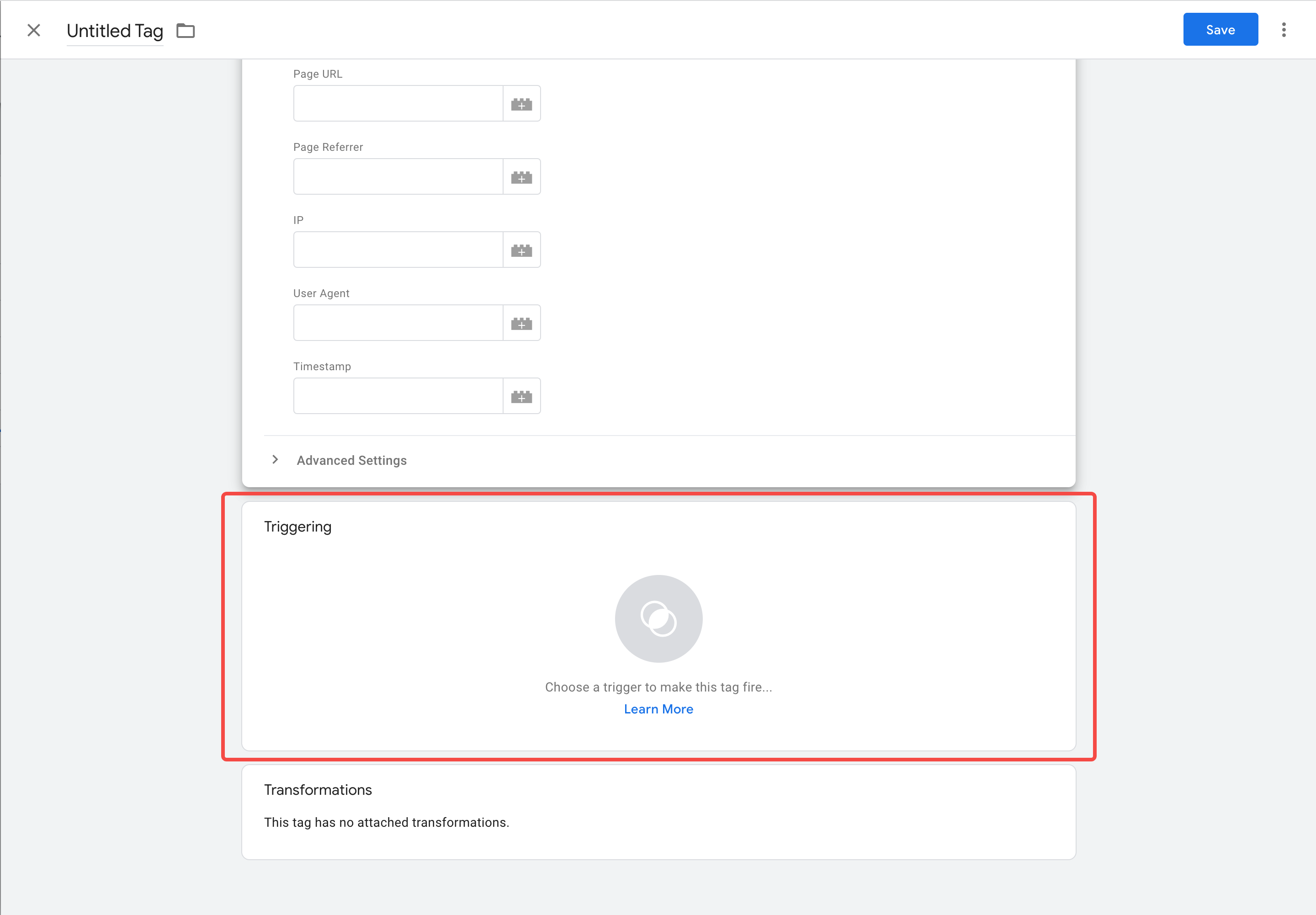Open the folder icon beside the tag name

tap(185, 31)
